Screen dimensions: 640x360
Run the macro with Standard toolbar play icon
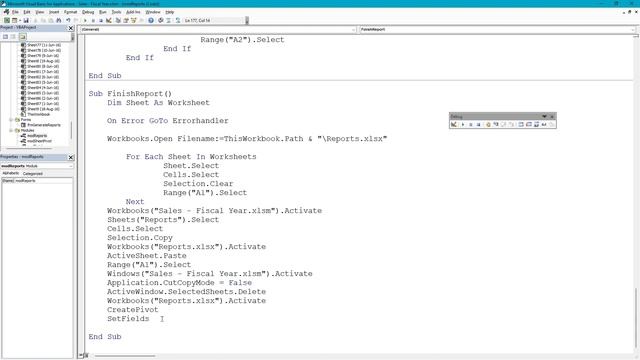click(x=85, y=20)
